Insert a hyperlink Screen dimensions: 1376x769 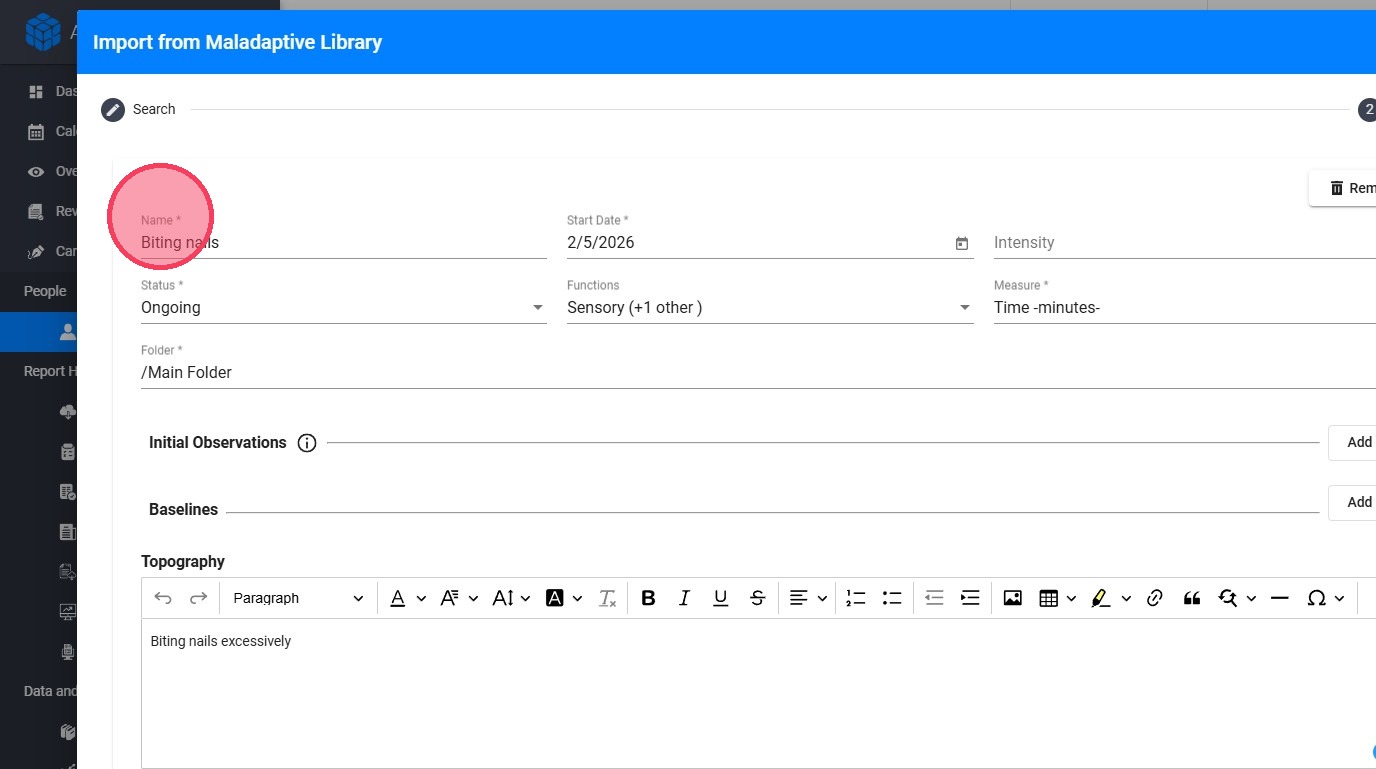1155,598
